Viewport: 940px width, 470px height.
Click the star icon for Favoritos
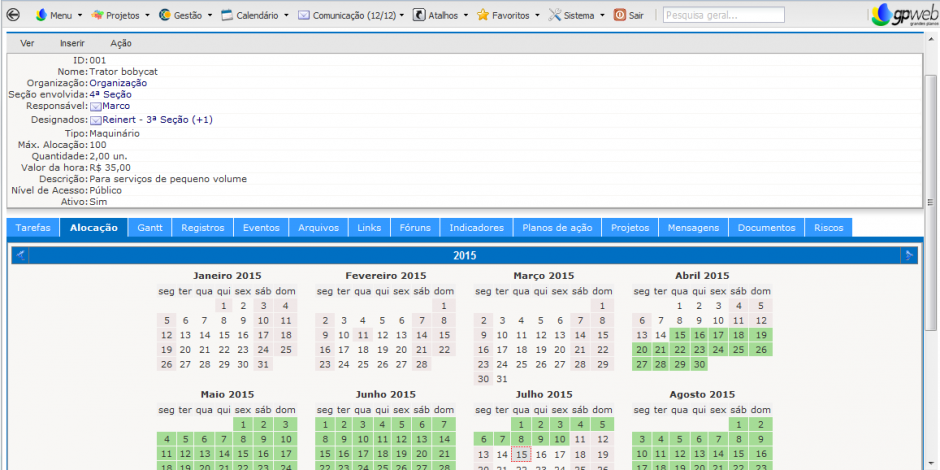[x=483, y=15]
